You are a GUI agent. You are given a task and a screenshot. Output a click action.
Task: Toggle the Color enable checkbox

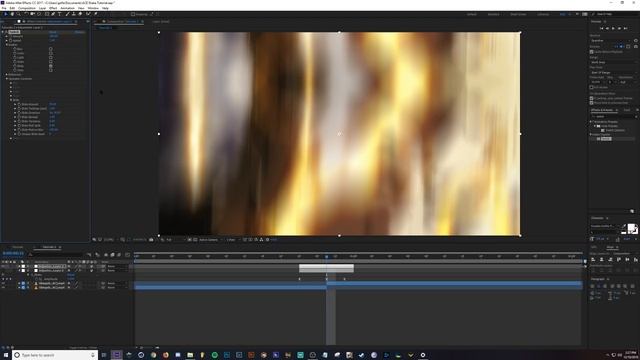(x=51, y=53)
